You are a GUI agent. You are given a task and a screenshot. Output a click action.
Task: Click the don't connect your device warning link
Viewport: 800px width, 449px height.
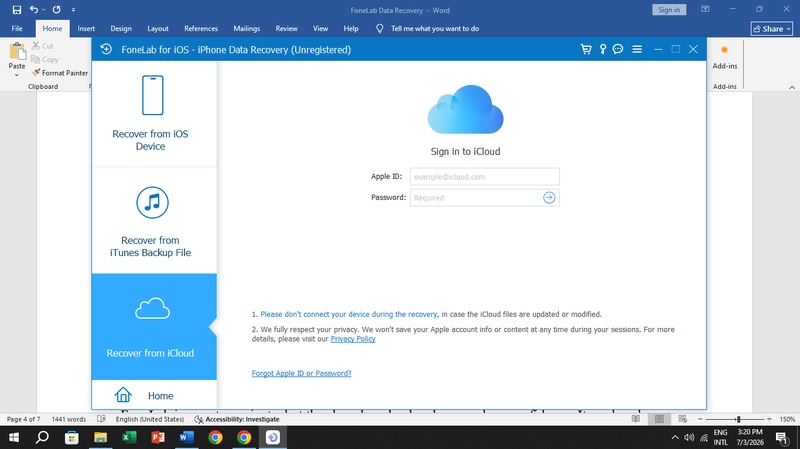(x=348, y=314)
